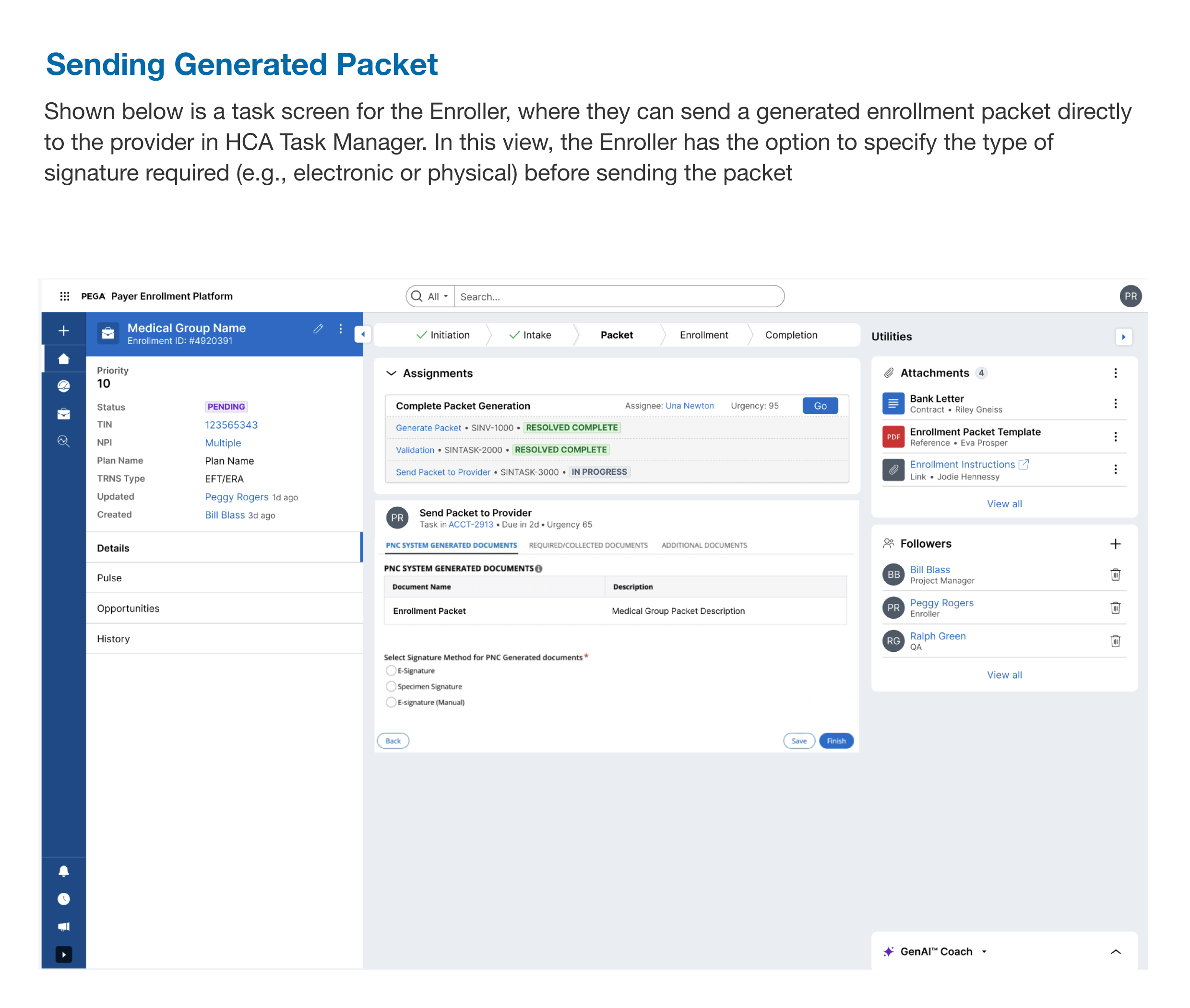Open the Bank Letter three-dot menu
Screen dimensions: 1190x1008
(x=1115, y=403)
